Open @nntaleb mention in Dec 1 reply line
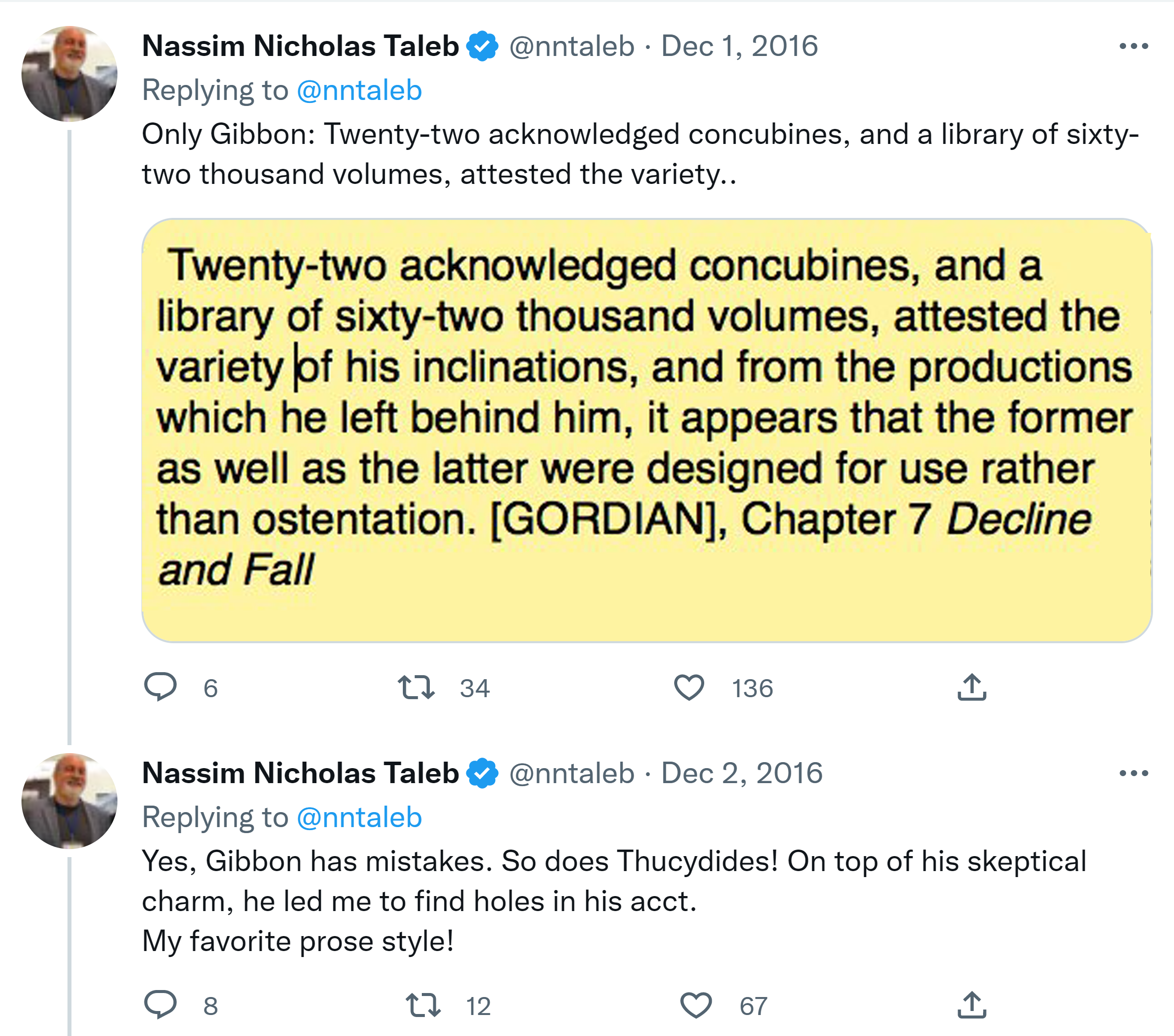Screen dimensions: 1174x1036 [359, 91]
